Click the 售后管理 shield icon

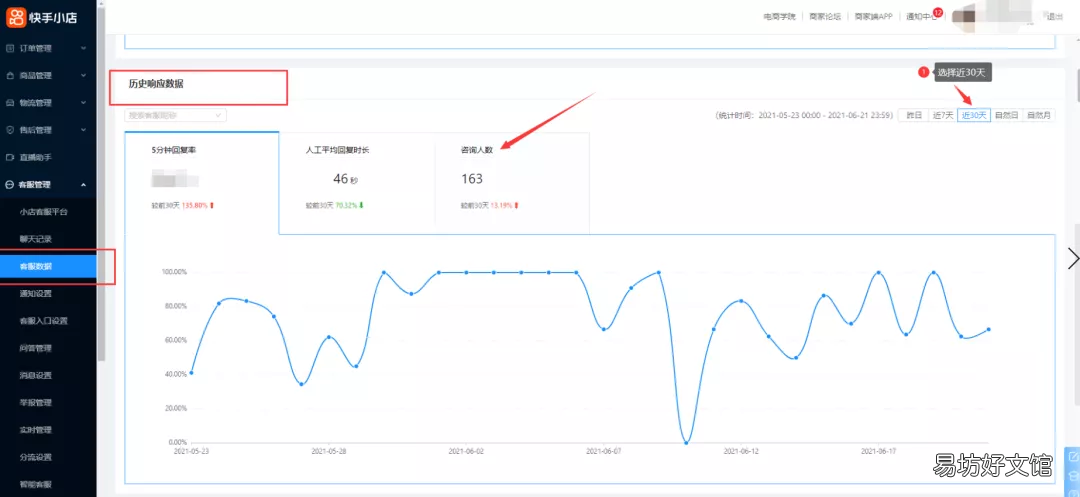pyautogui.click(x=10, y=130)
